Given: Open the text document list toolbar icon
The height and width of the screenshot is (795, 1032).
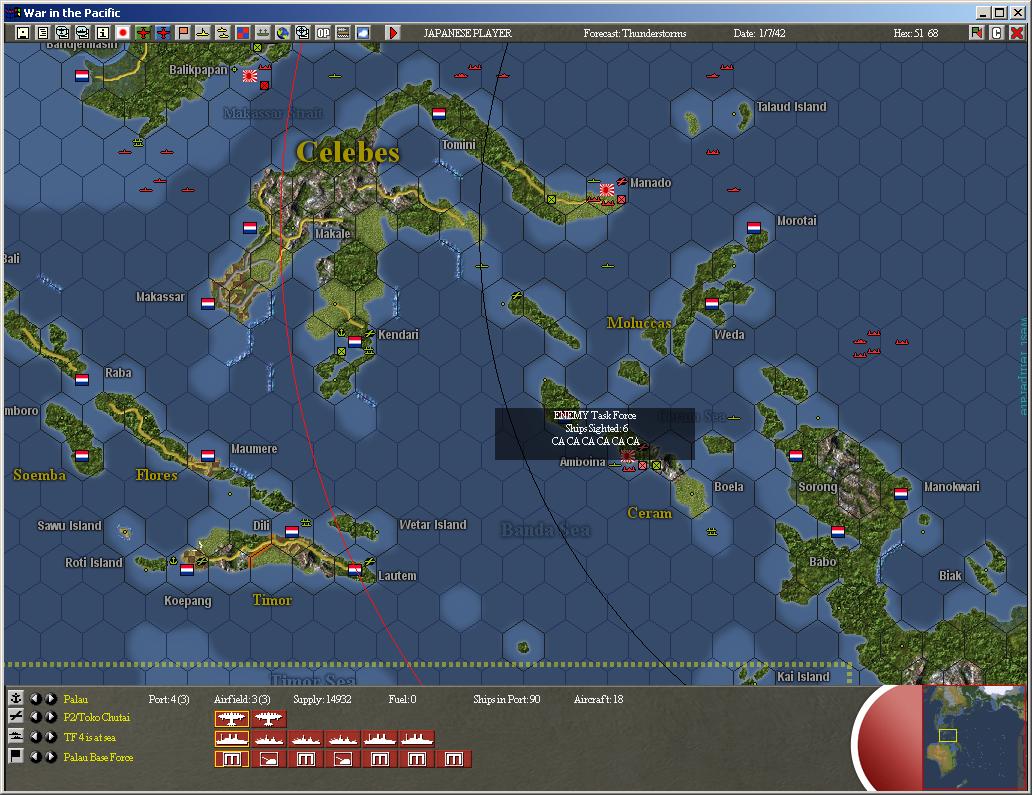Looking at the screenshot, I should (43, 32).
